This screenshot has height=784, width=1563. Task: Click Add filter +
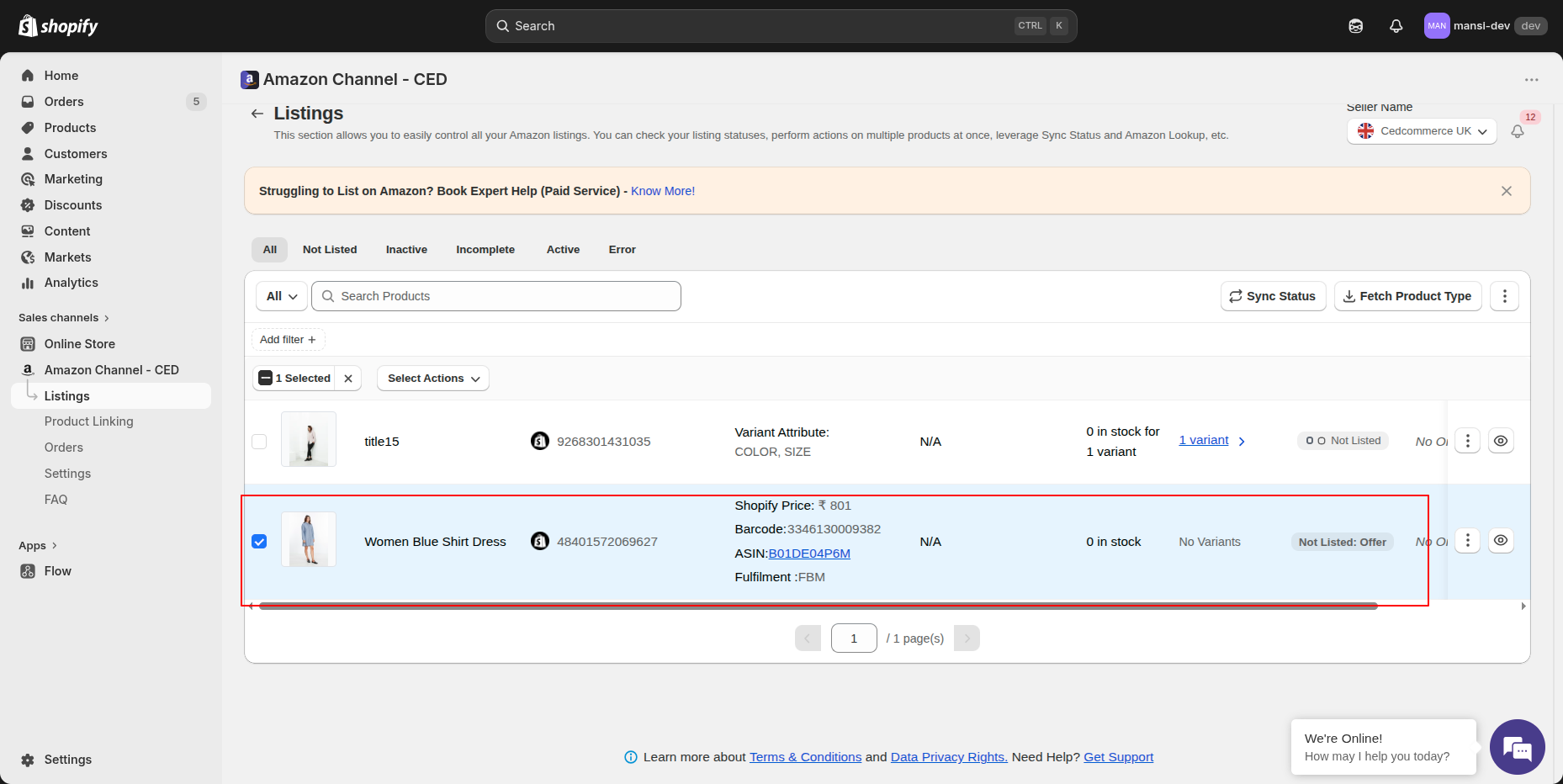pyautogui.click(x=288, y=340)
